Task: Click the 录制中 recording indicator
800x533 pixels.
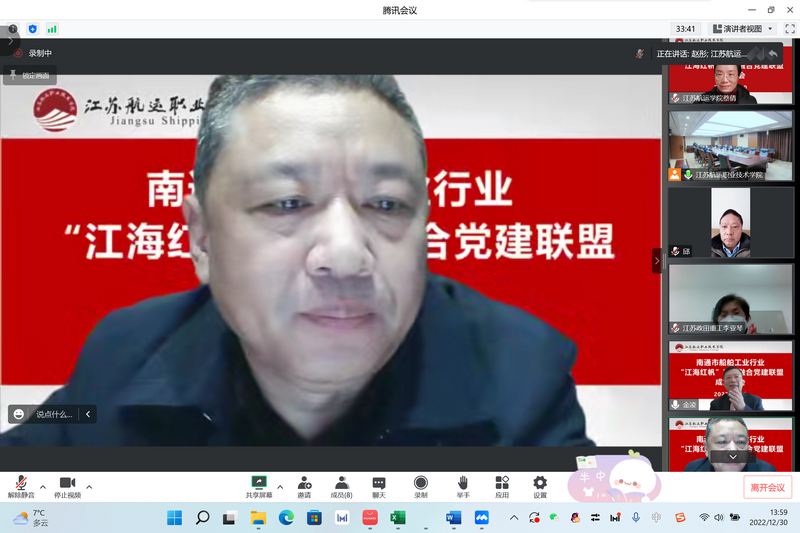Action: 34,53
